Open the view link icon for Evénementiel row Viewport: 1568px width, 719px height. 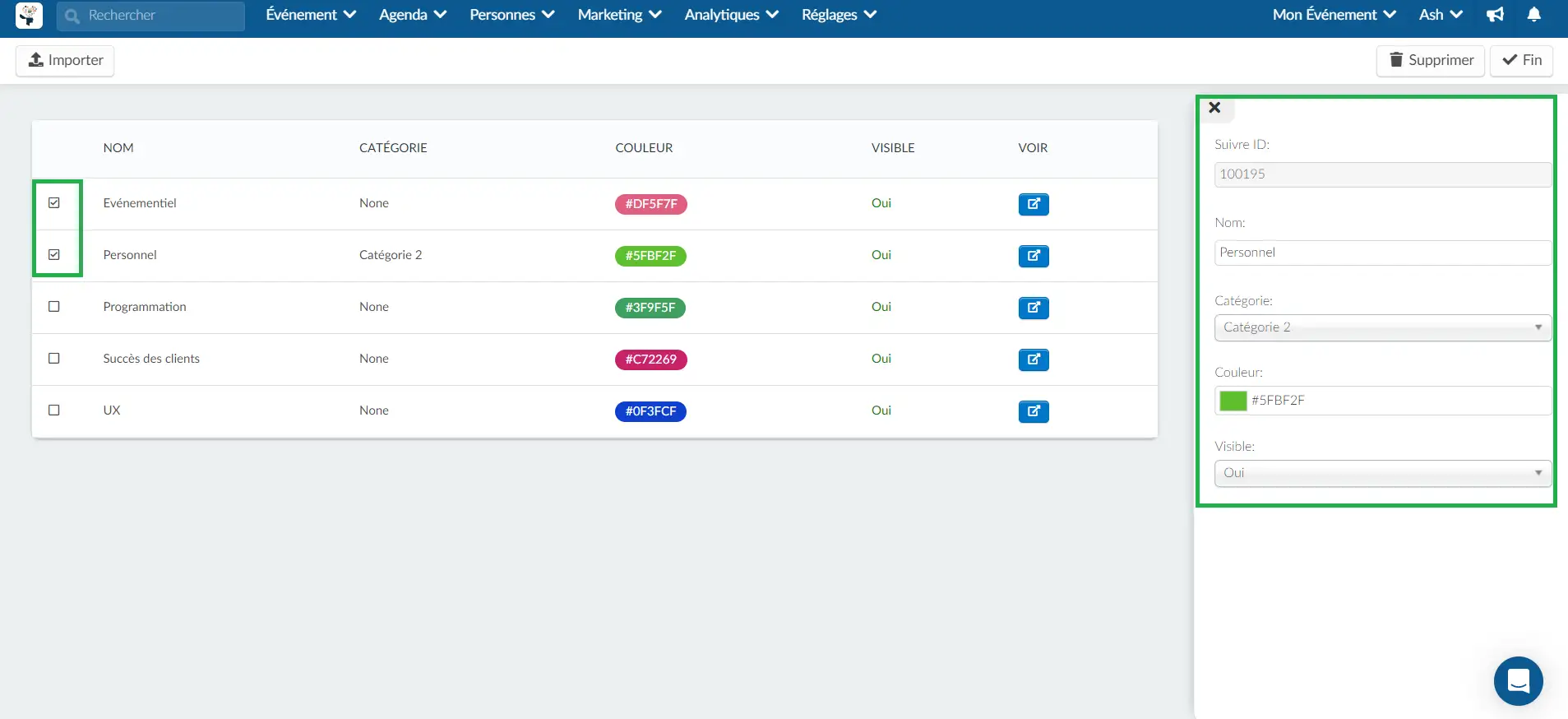(1034, 204)
